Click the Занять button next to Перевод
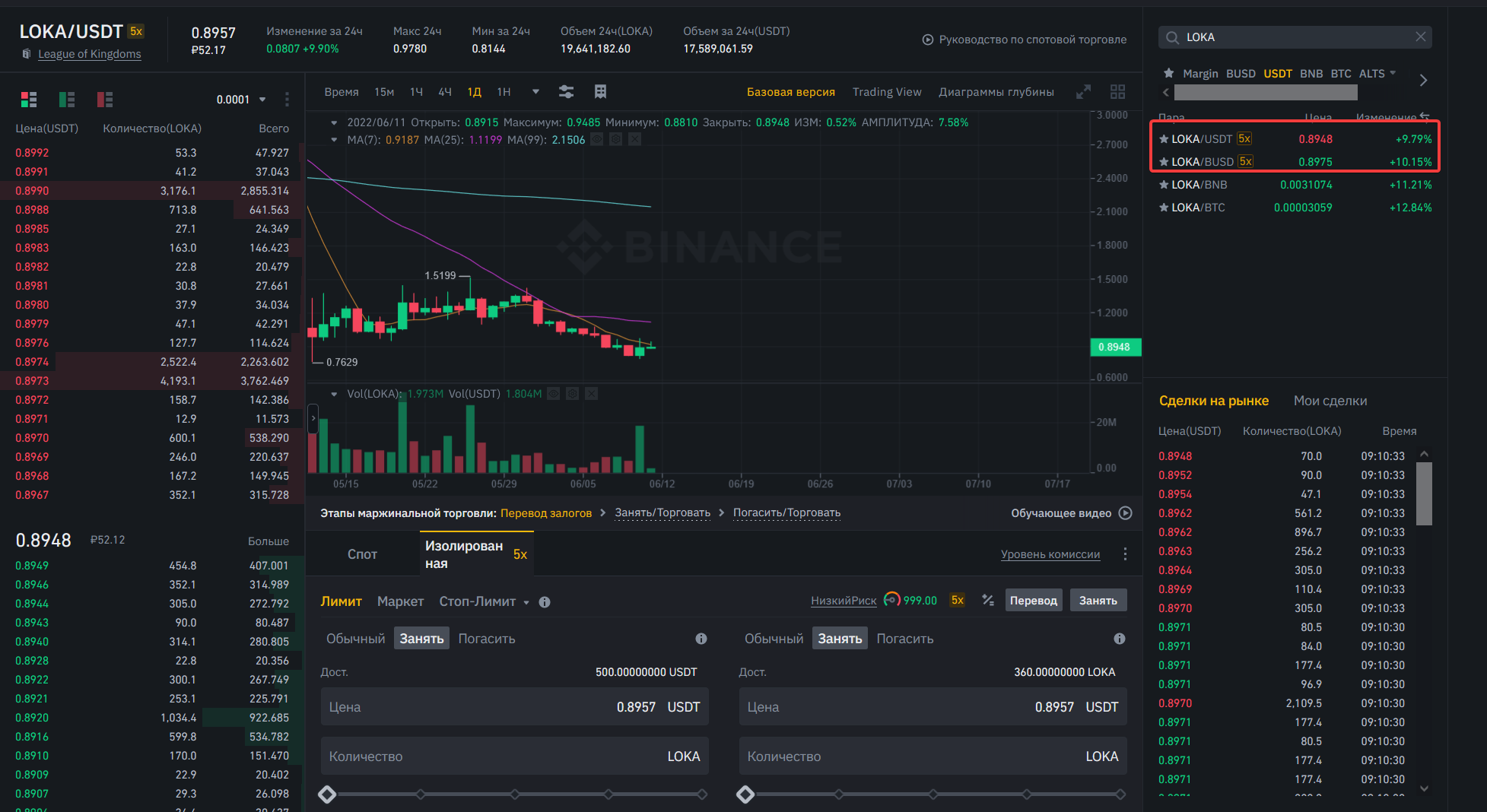This screenshot has height=812, width=1487. pos(1098,600)
